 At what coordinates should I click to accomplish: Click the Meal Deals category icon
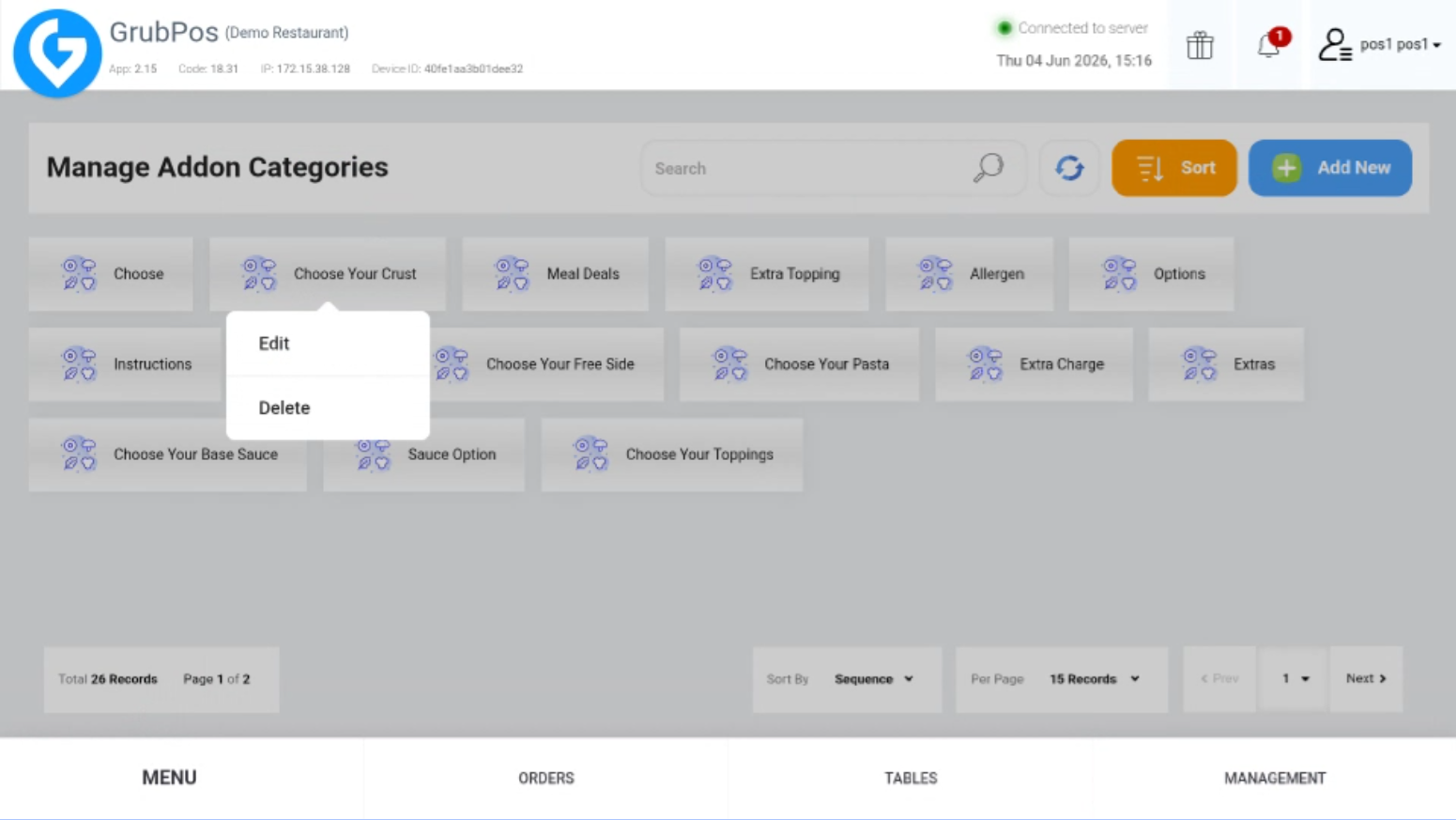point(513,274)
